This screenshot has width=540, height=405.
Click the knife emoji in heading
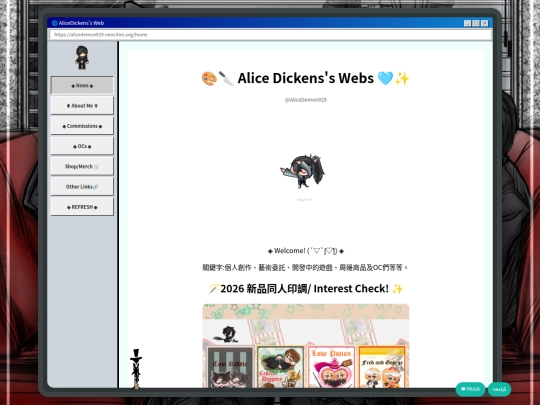tap(226, 79)
